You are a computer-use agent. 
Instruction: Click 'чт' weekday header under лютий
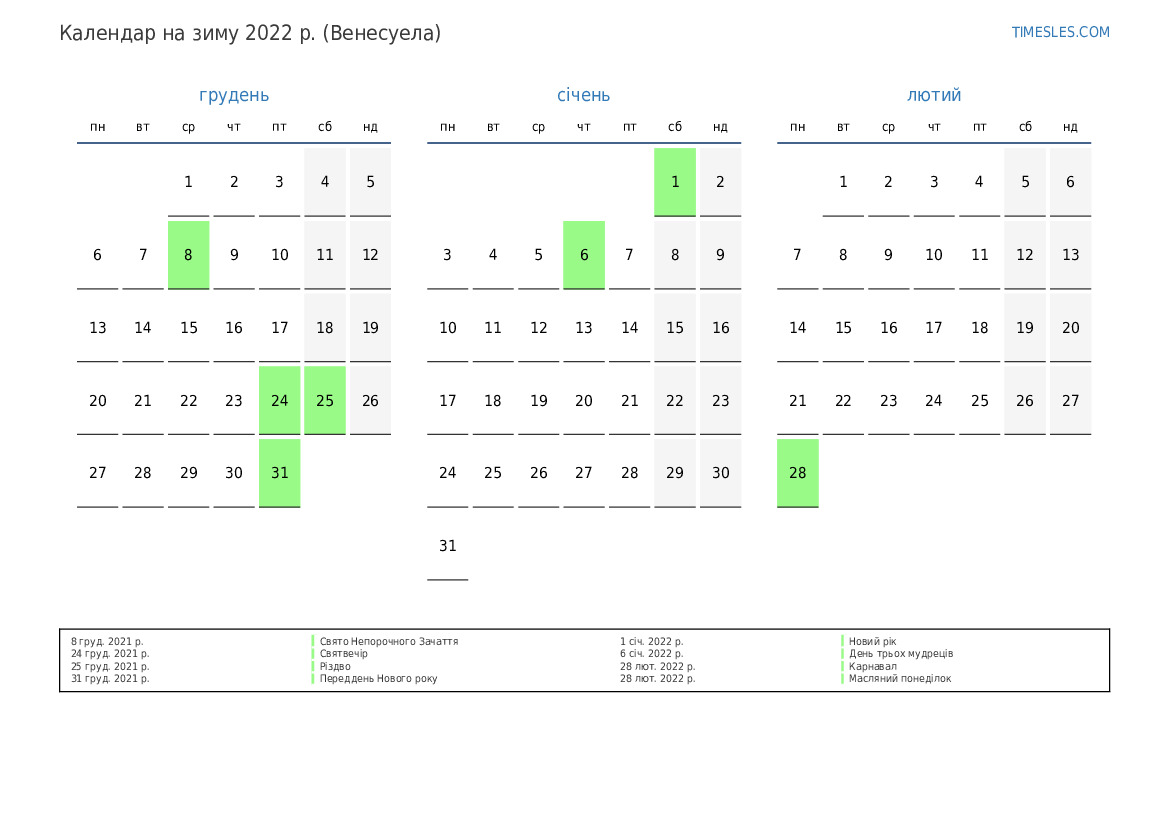pos(934,128)
